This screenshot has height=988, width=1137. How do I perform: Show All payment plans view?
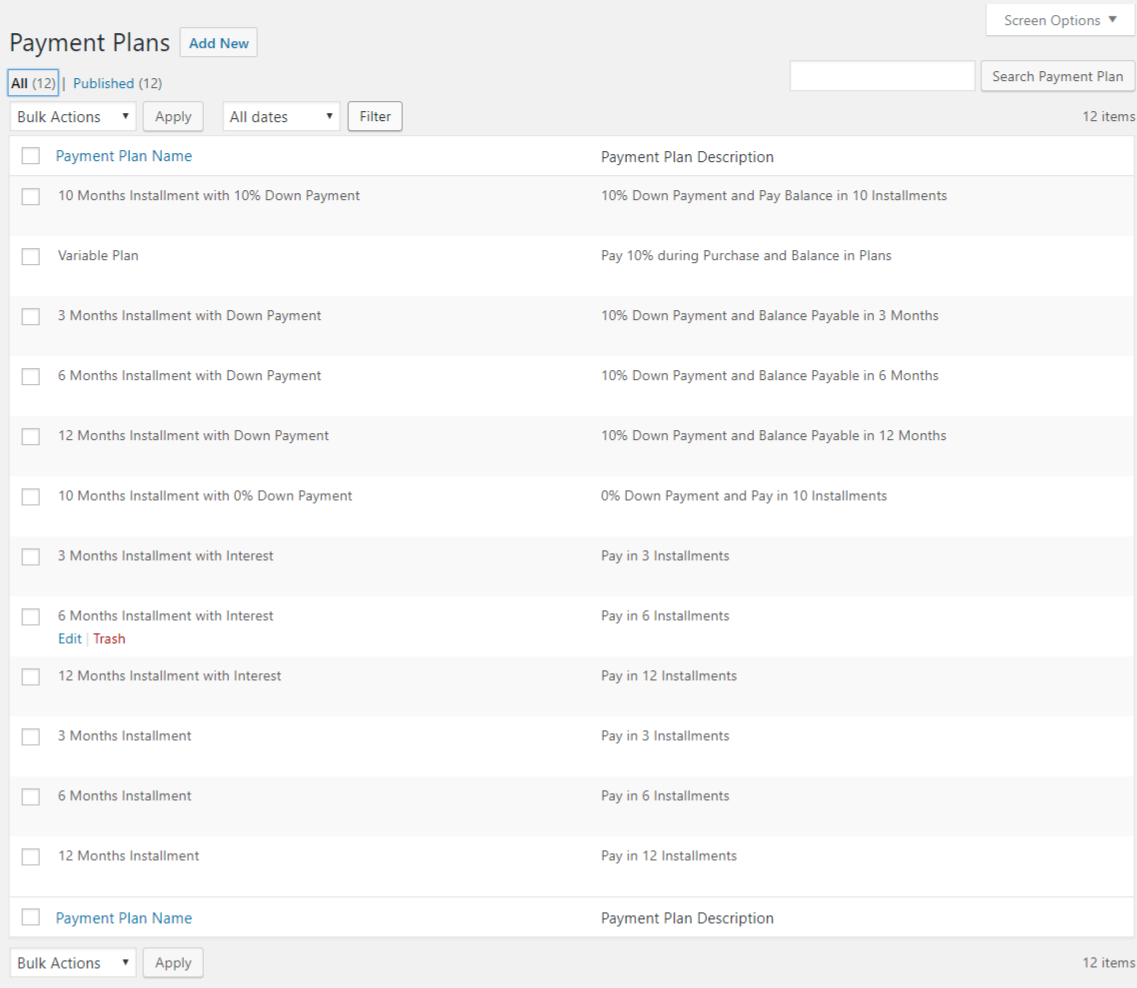pos(33,83)
